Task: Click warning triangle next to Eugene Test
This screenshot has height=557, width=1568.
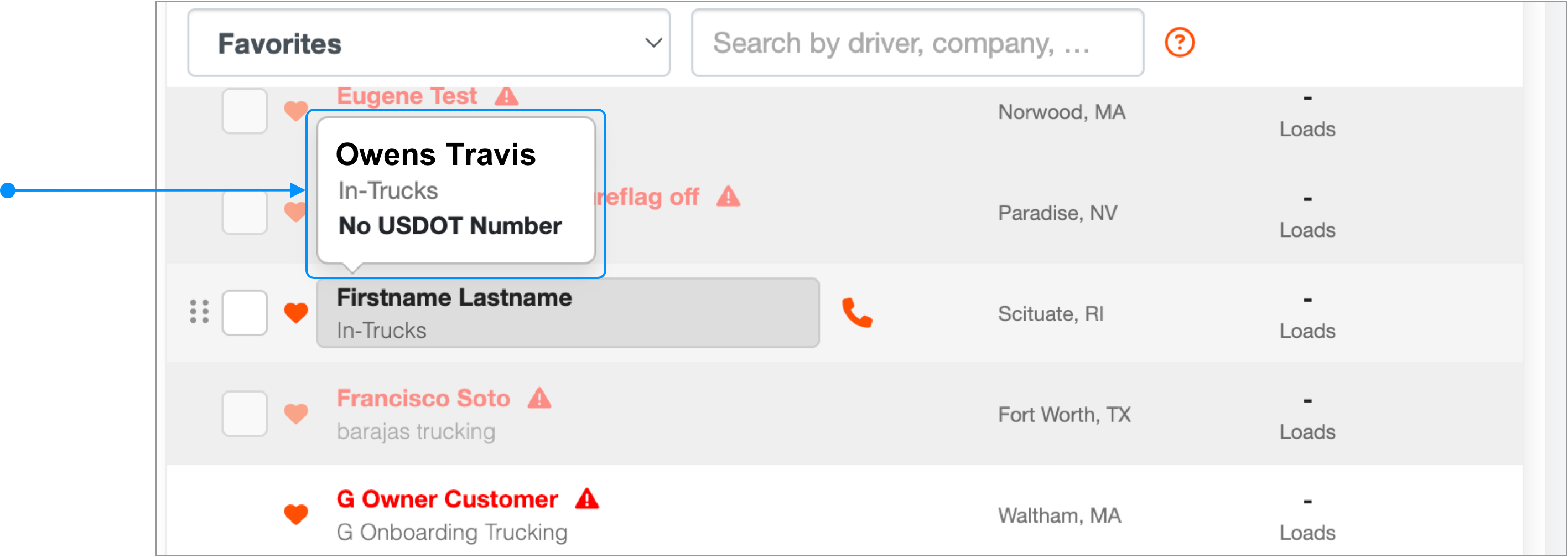Action: 506,96
